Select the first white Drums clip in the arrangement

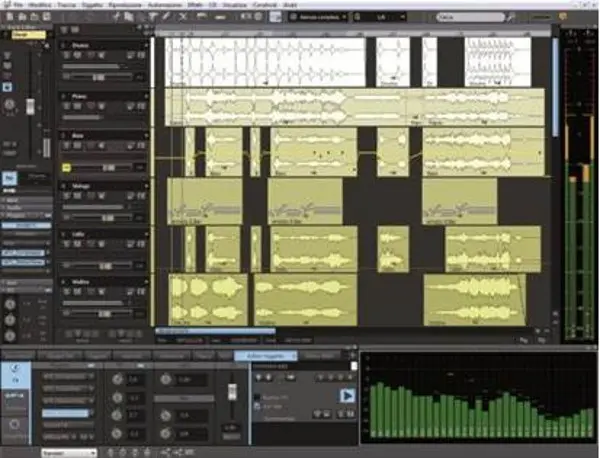coord(265,62)
